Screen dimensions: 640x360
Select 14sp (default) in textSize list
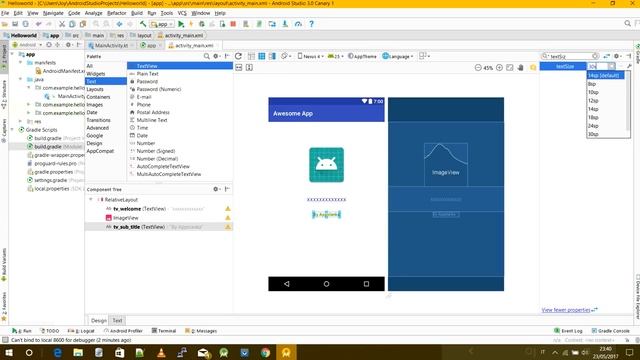(x=606, y=75)
